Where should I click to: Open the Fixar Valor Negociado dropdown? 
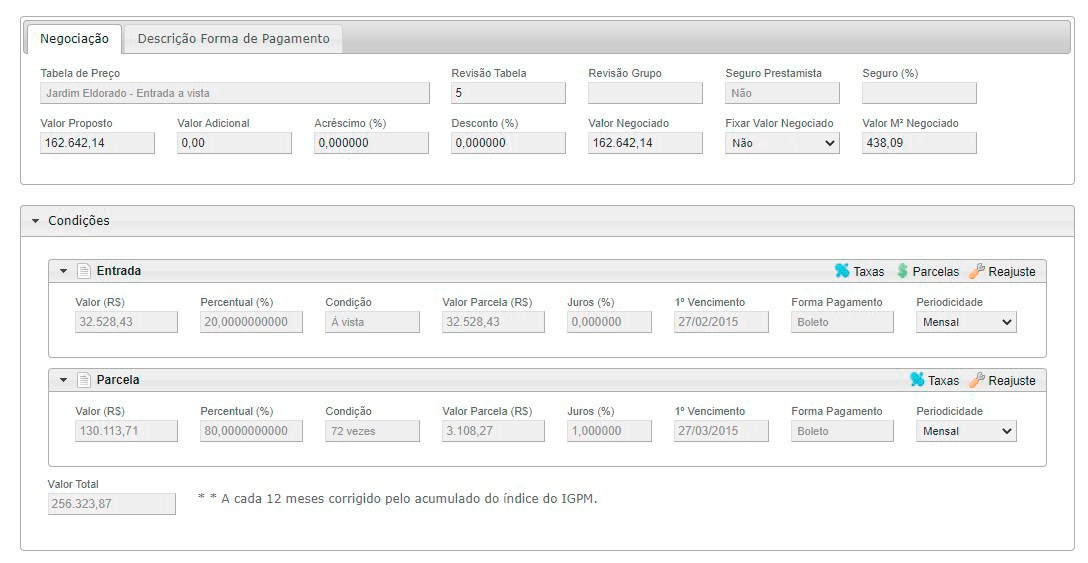pyautogui.click(x=782, y=143)
